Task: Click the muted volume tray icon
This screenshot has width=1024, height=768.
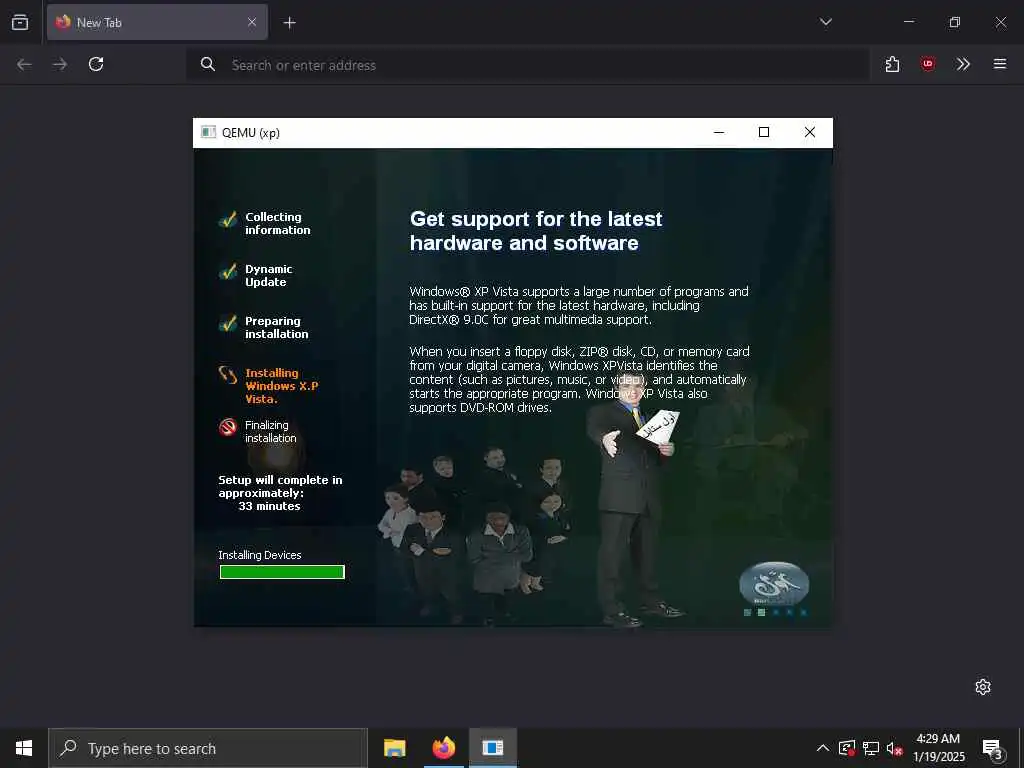Action: [x=895, y=748]
